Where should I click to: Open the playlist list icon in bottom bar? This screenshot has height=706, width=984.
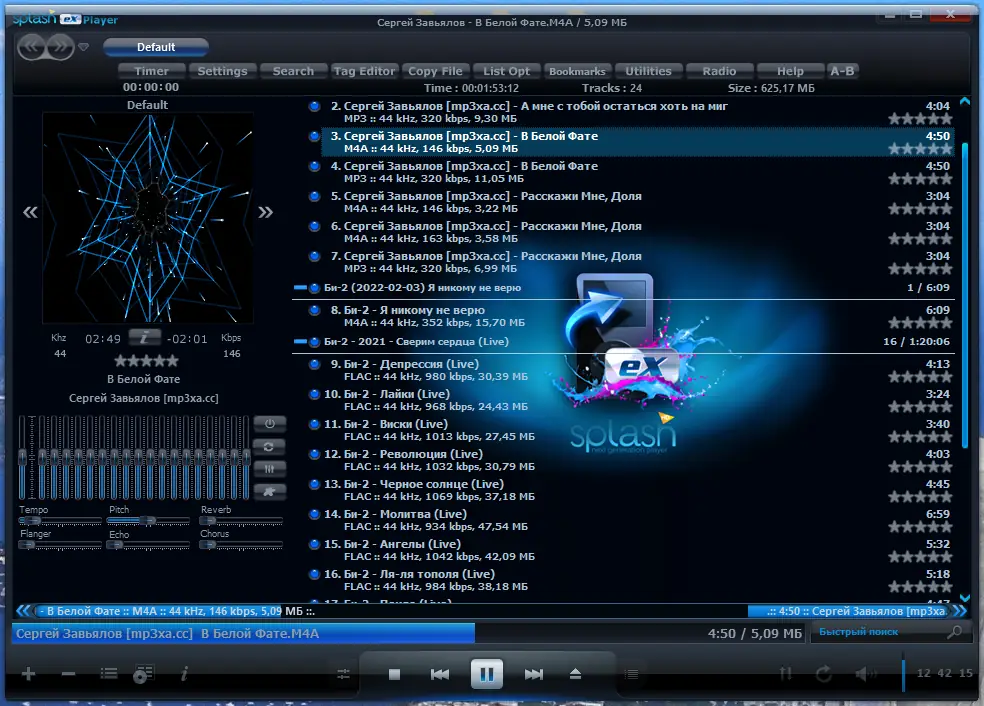[109, 674]
